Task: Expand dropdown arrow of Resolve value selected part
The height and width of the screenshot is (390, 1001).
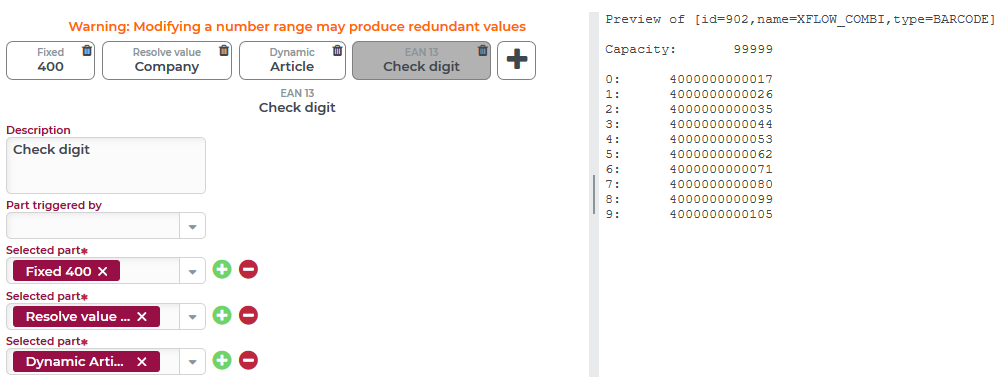Action: pos(193,317)
